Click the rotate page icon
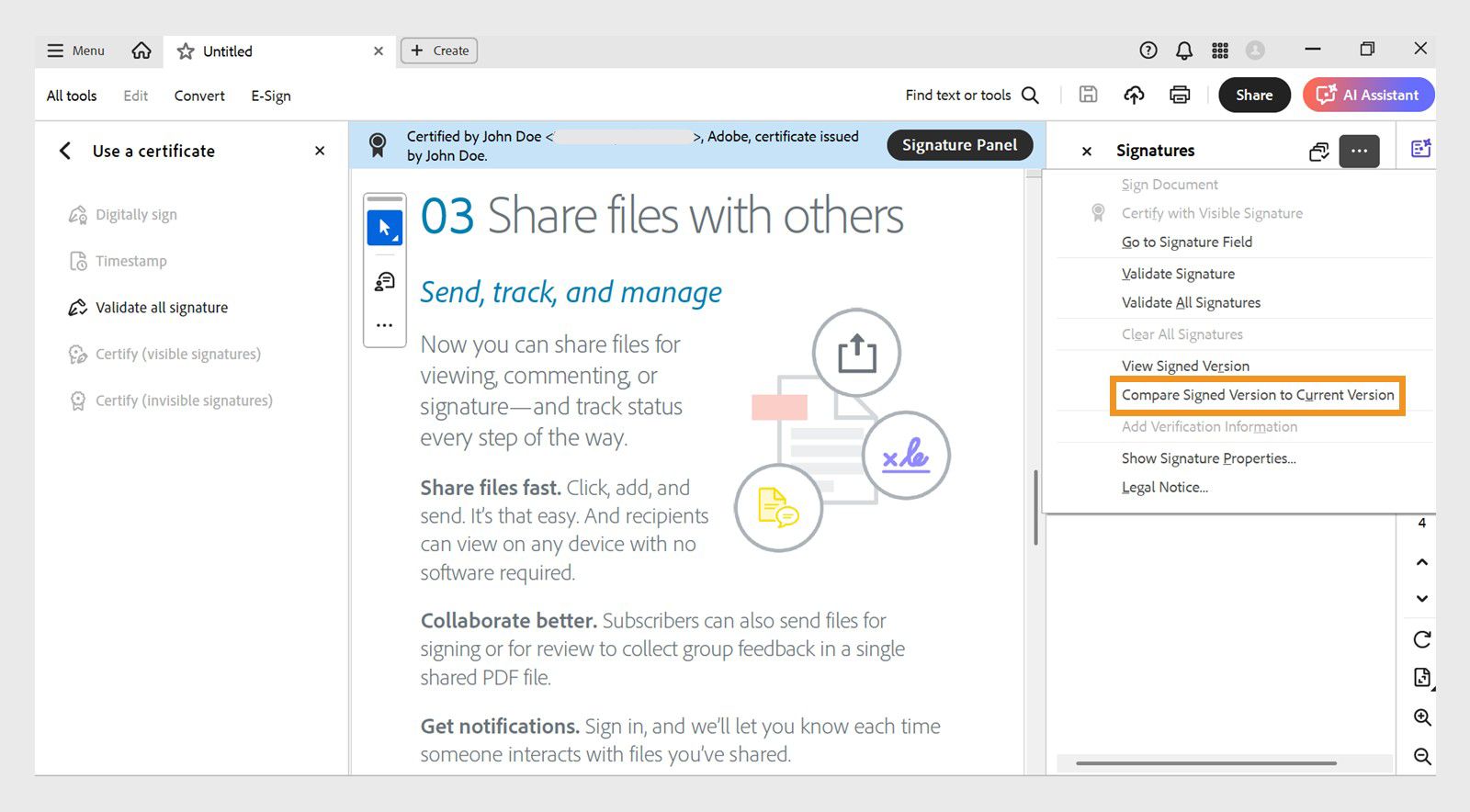Viewport: 1470px width, 812px height. (x=1422, y=639)
